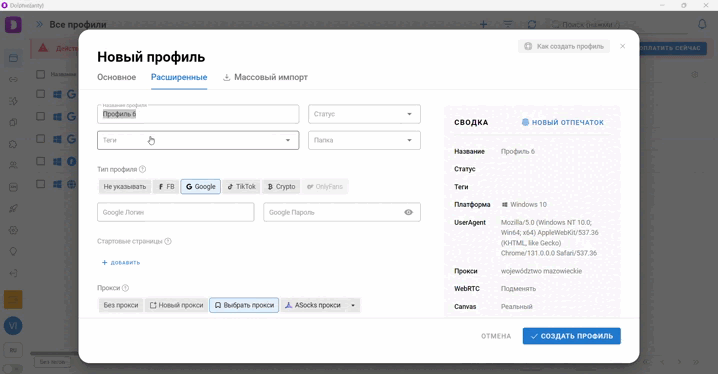Select ASocks прокси option
Viewport: 718px width, 374px height.
tap(314, 305)
